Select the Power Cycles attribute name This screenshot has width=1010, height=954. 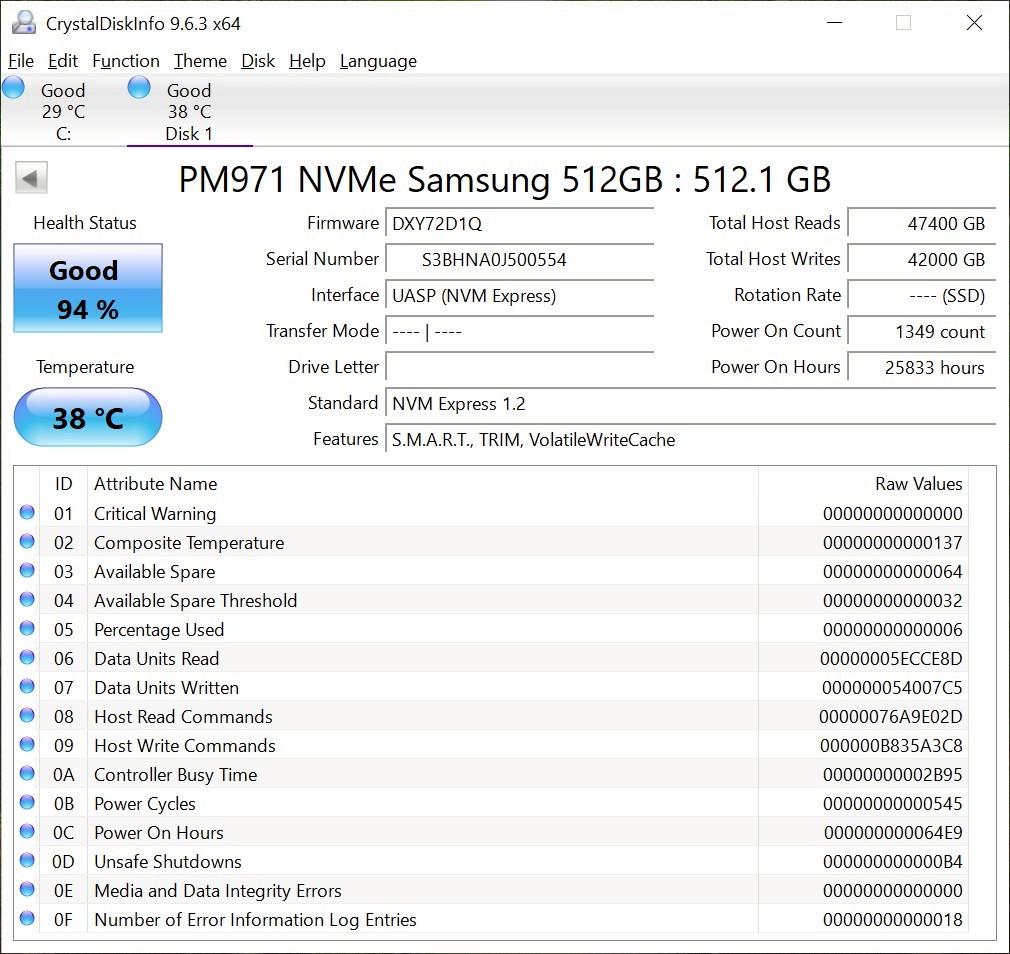[145, 803]
